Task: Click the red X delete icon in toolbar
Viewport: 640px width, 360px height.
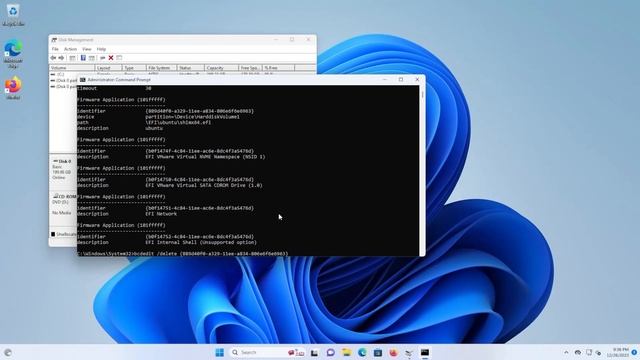Action: tap(111, 58)
